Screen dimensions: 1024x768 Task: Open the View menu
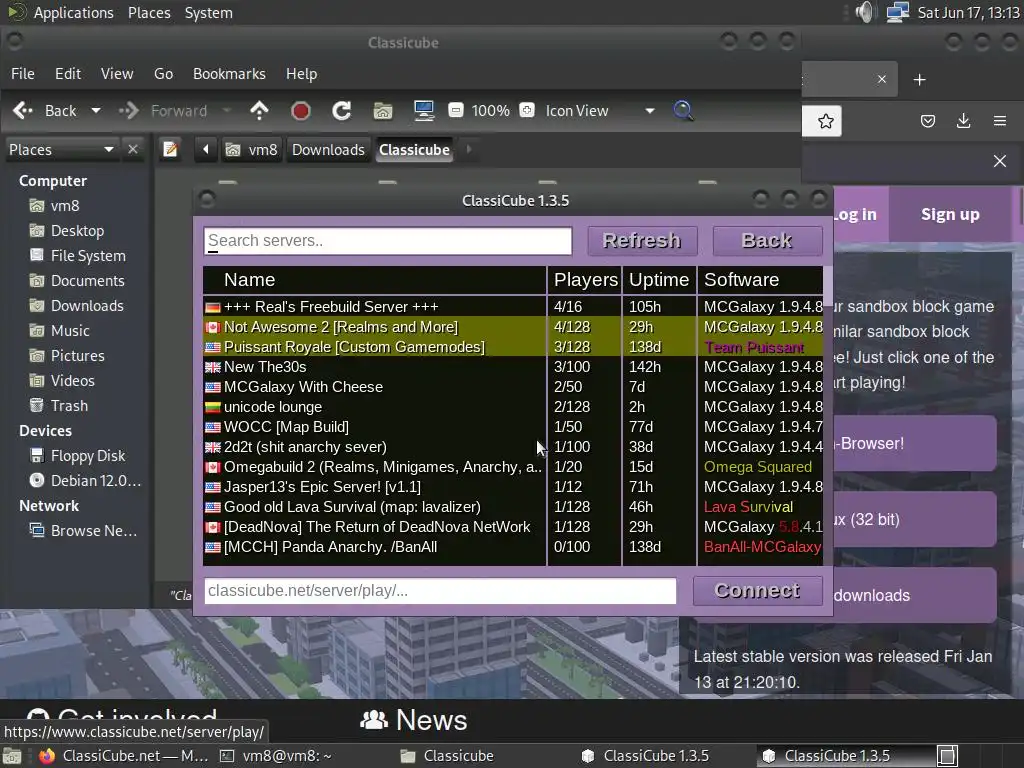tap(117, 74)
